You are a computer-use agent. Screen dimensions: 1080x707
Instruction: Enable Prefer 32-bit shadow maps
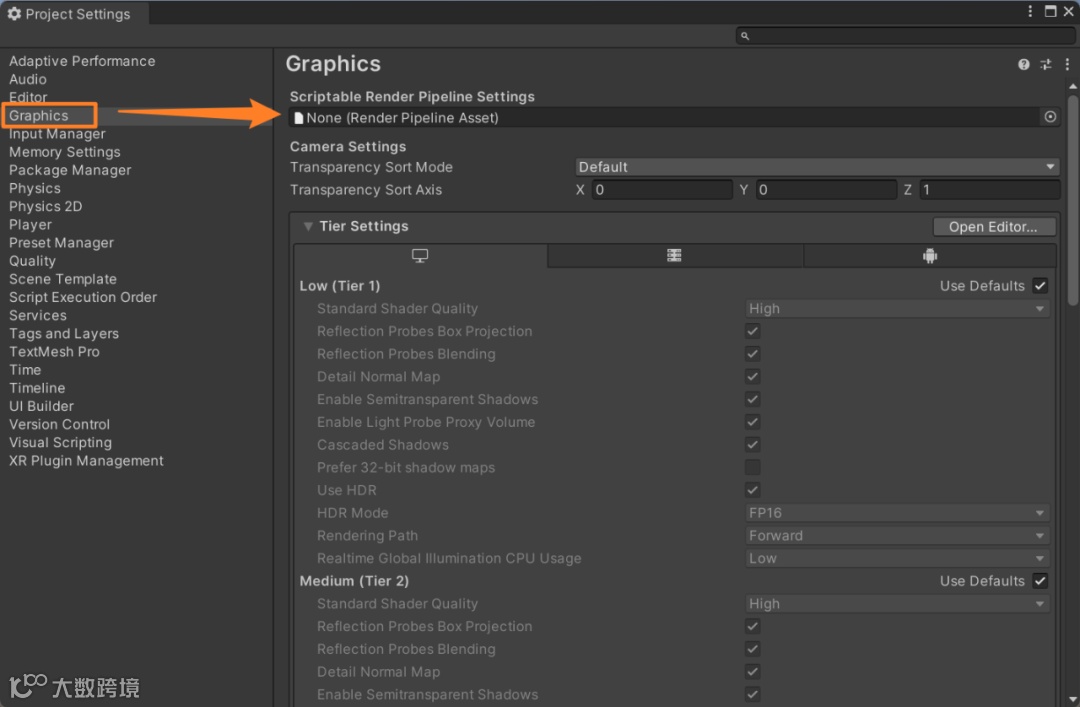pos(752,468)
